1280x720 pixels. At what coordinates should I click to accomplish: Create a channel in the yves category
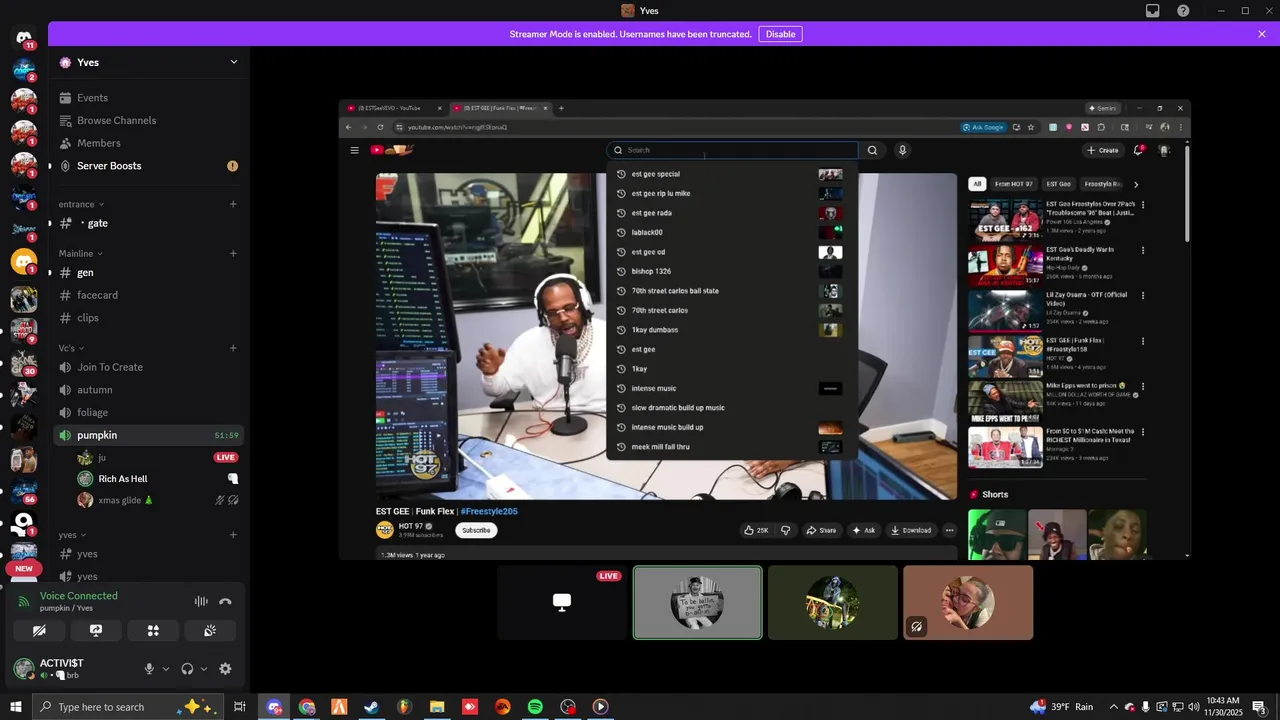(233, 535)
